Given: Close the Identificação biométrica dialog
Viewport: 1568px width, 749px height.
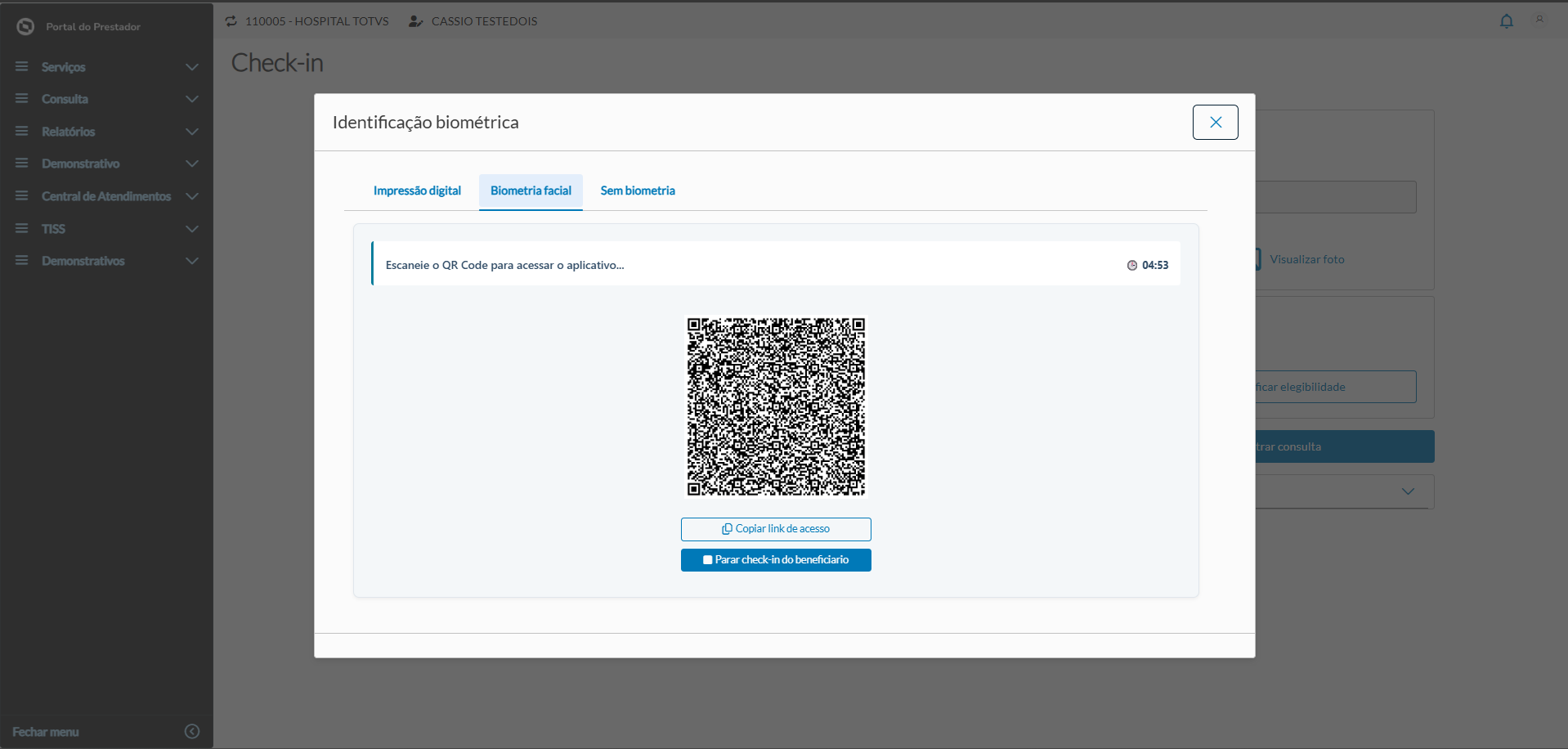Looking at the screenshot, I should point(1216,123).
